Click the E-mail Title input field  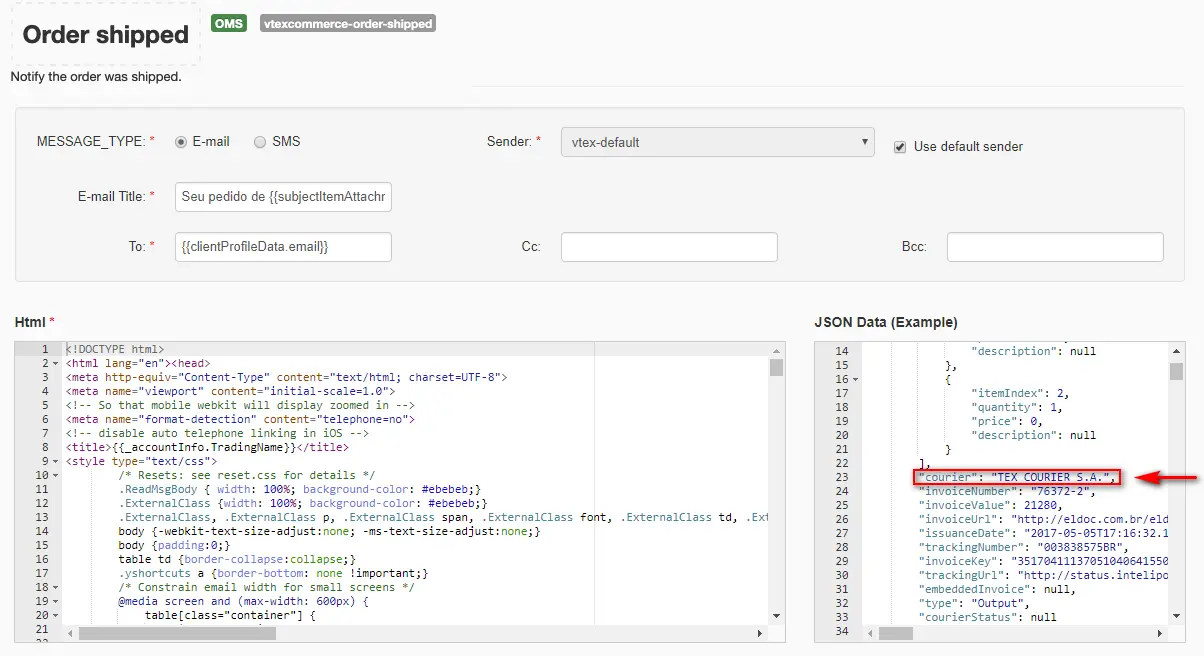pyautogui.click(x=283, y=197)
